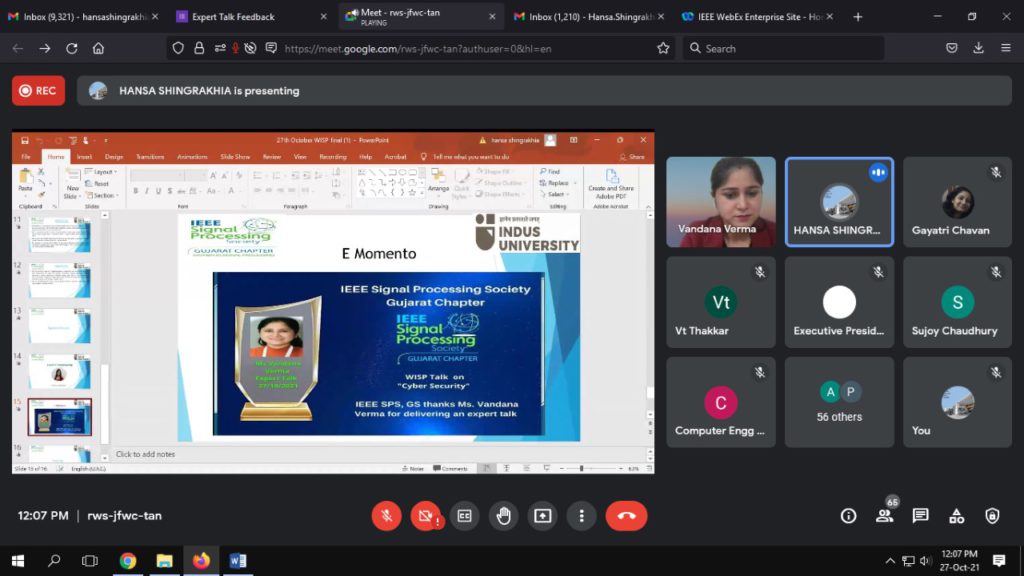1024x576 pixels.
Task: Click the volume tray icon
Action: (925, 561)
